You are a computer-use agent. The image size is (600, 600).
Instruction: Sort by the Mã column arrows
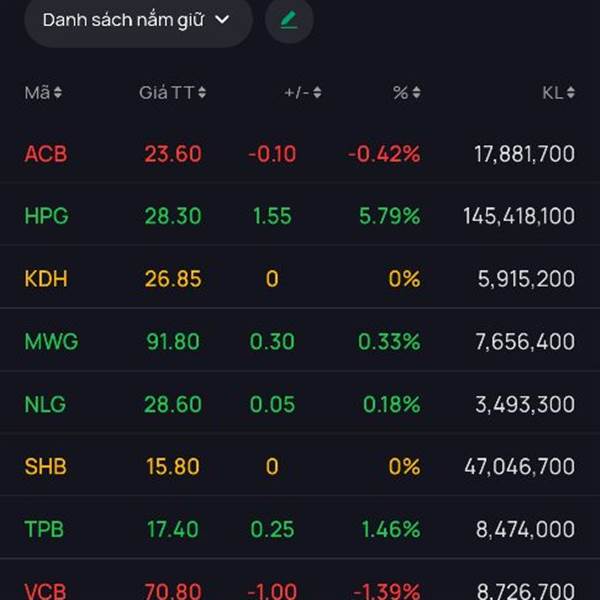point(58,93)
